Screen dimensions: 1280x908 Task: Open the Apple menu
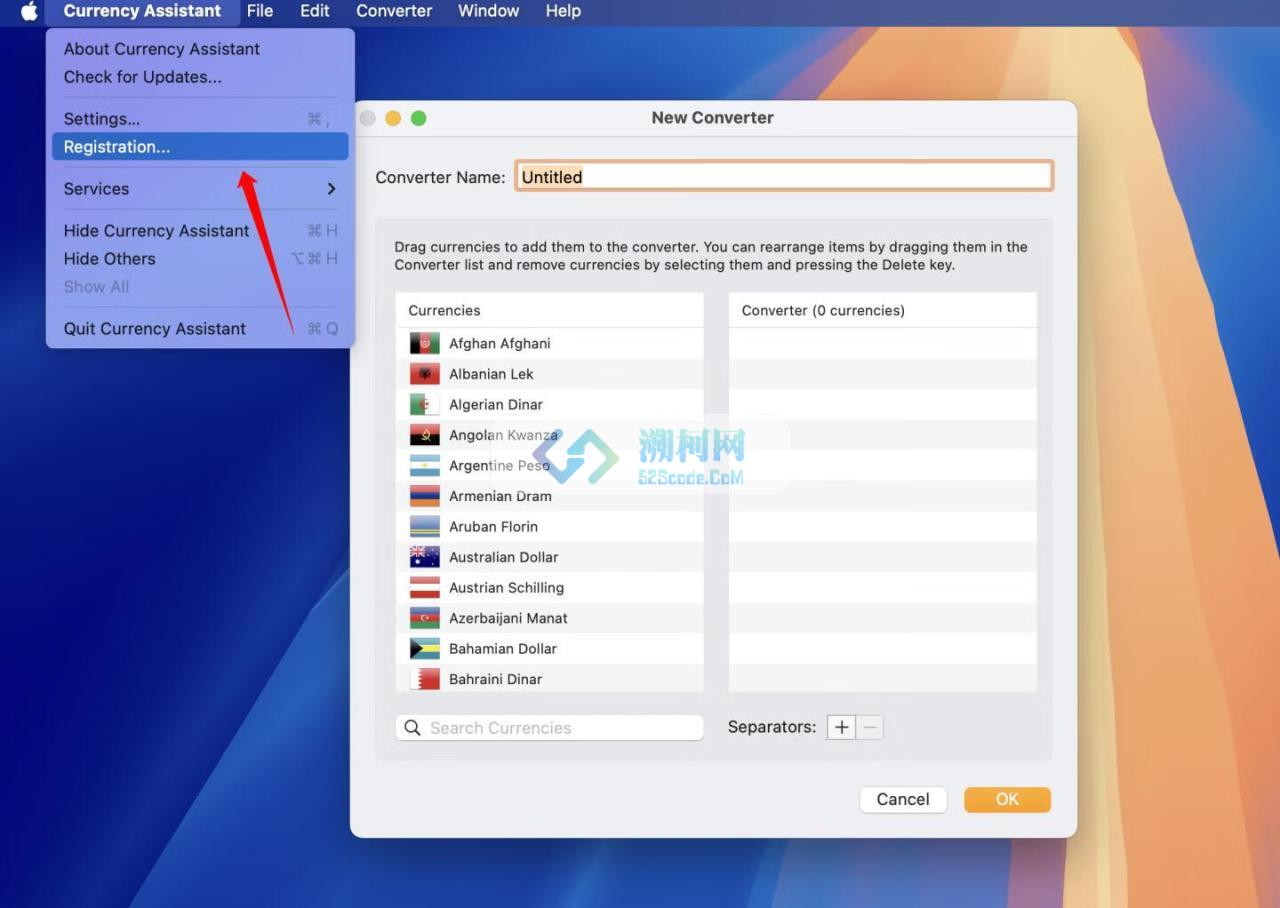pyautogui.click(x=29, y=11)
